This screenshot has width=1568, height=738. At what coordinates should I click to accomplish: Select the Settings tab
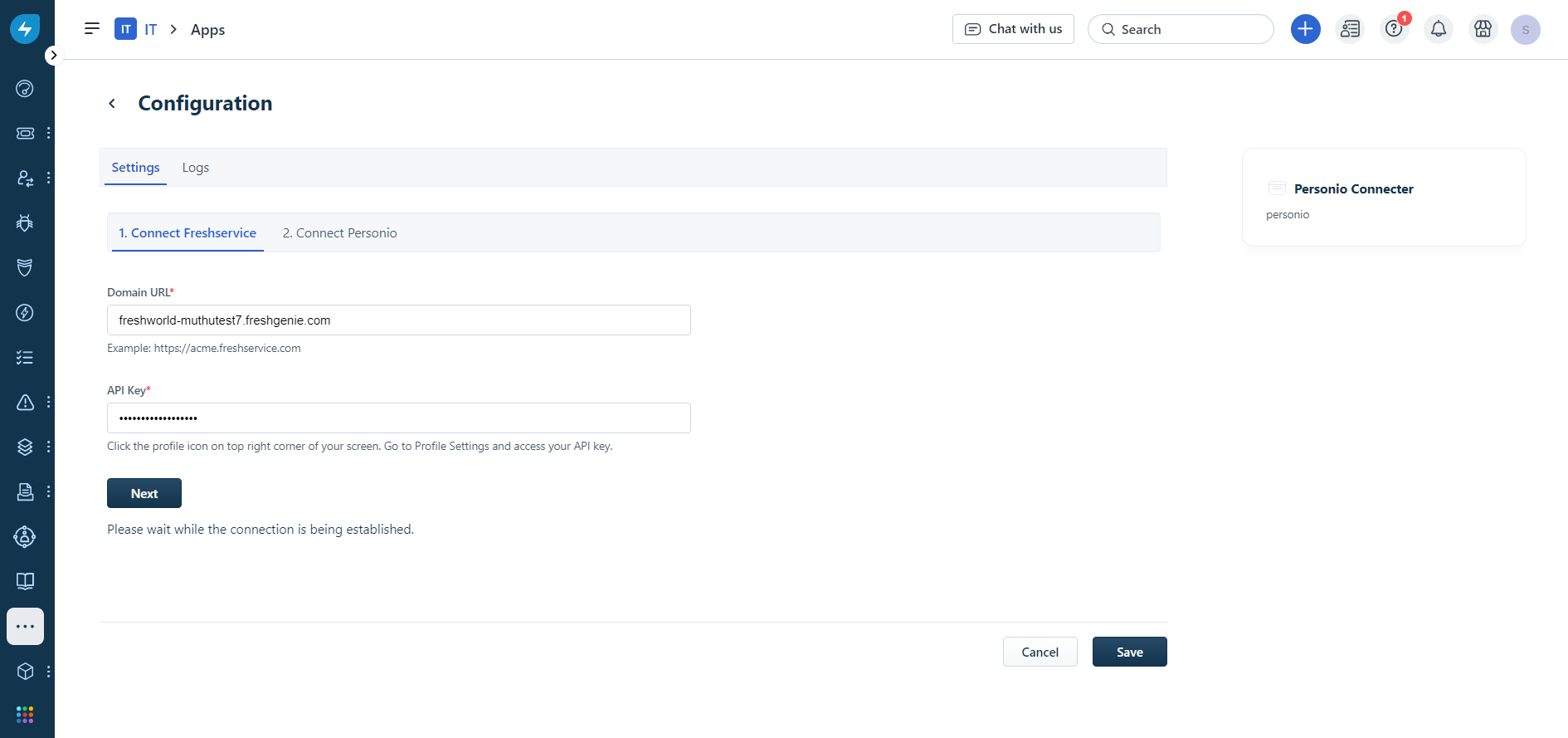[135, 168]
